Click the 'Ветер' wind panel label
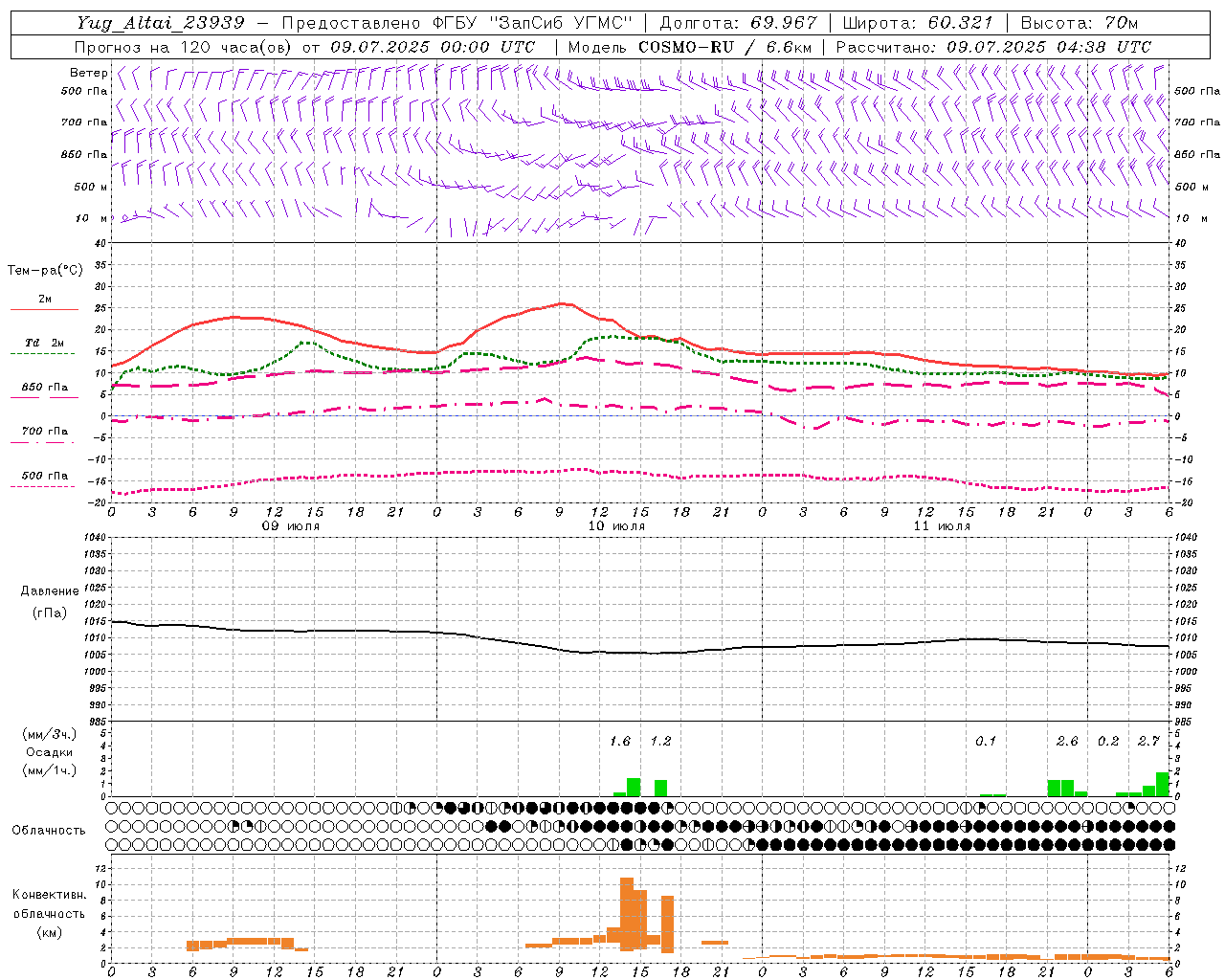Image resolution: width=1225 pixels, height=980 pixels. click(x=88, y=73)
